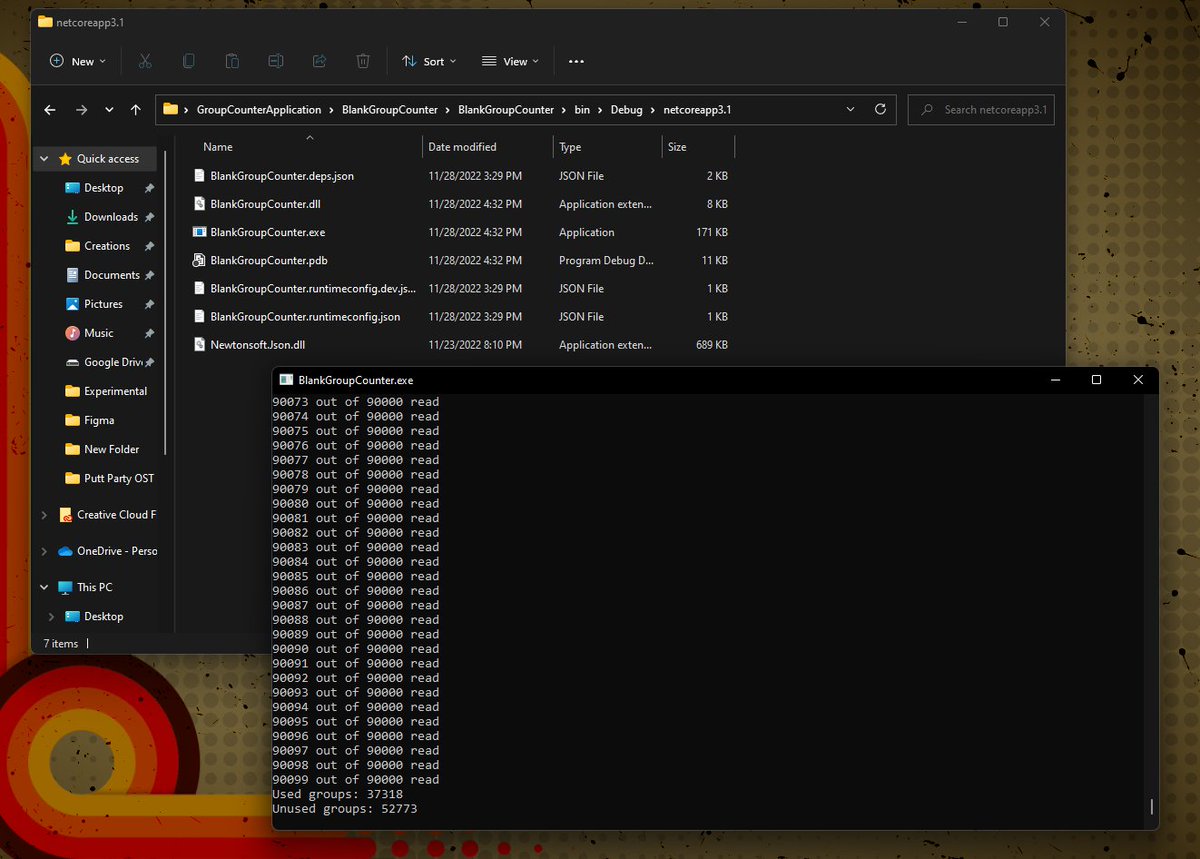Click 'Unused groups: 52773' console line
1200x859 pixels.
click(344, 809)
